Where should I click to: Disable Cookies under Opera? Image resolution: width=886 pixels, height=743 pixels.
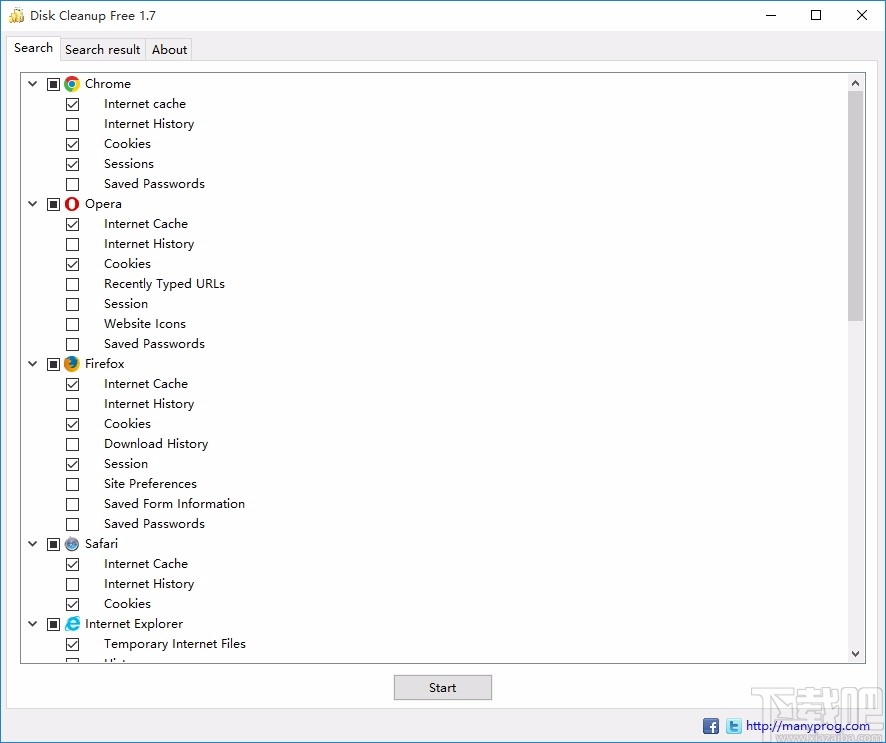[x=72, y=263]
